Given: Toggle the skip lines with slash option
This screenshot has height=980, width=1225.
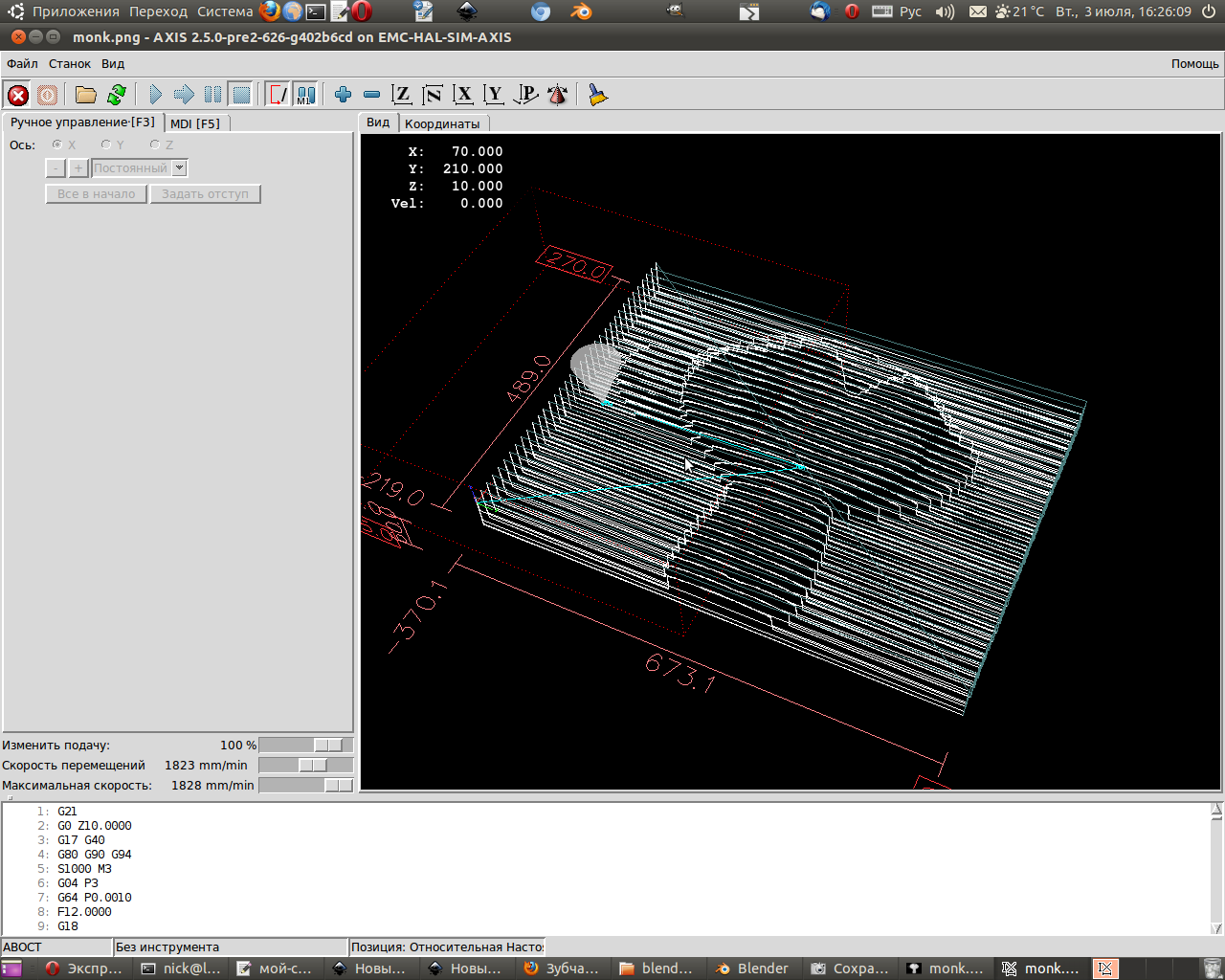Looking at the screenshot, I should click(x=278, y=95).
